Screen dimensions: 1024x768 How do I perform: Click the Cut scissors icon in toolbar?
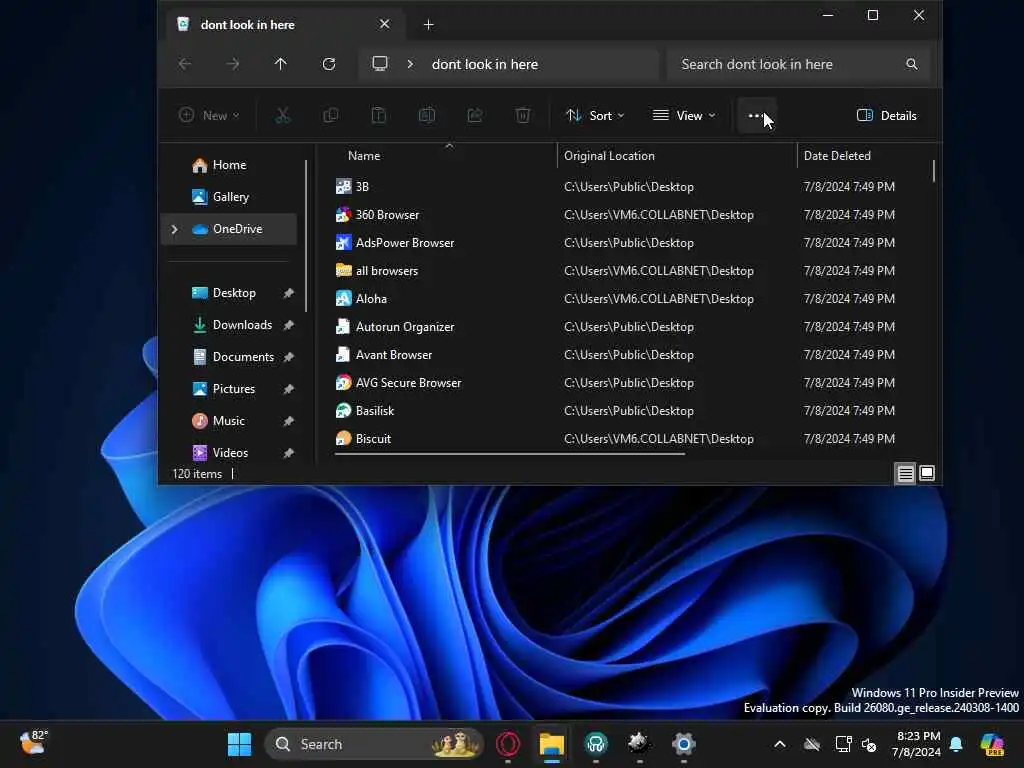(x=282, y=116)
